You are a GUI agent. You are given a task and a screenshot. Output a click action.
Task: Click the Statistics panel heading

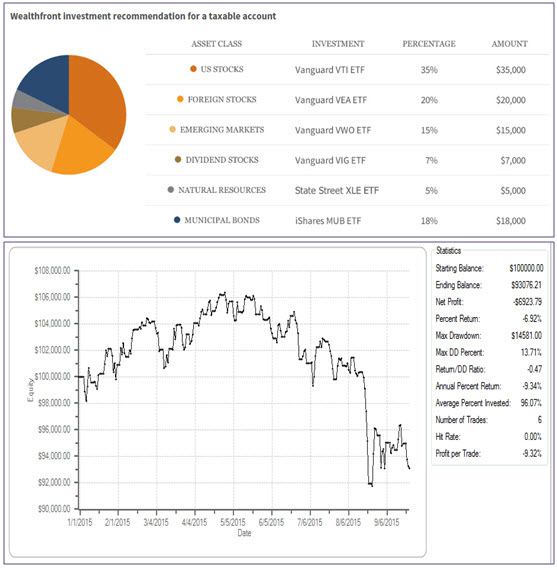[x=448, y=251]
